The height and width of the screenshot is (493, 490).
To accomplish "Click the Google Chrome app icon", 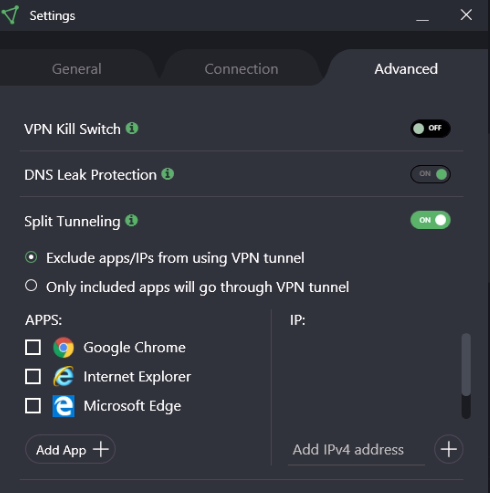I will [x=63, y=347].
